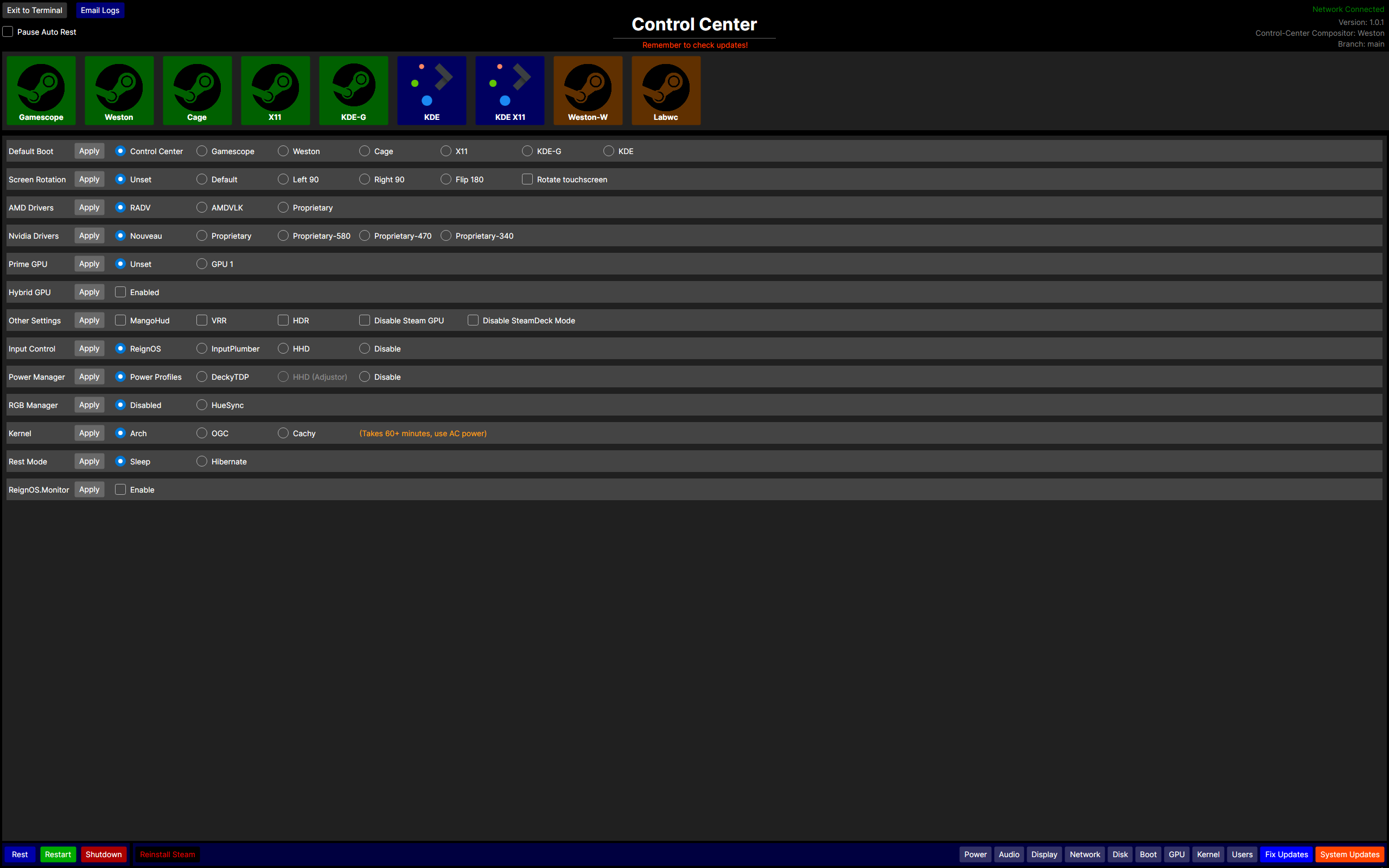Viewport: 1389px width, 868px height.
Task: Open the GPU tab
Action: (x=1177, y=854)
